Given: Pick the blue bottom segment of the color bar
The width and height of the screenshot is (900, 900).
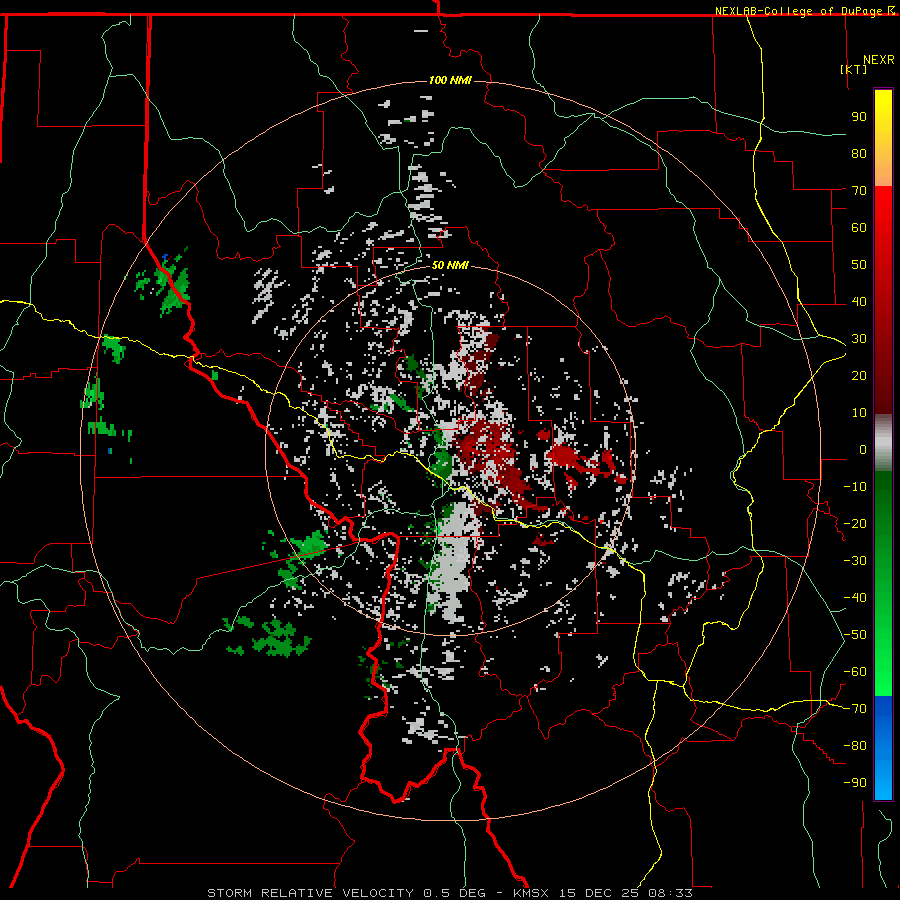Looking at the screenshot, I should pos(883,748).
